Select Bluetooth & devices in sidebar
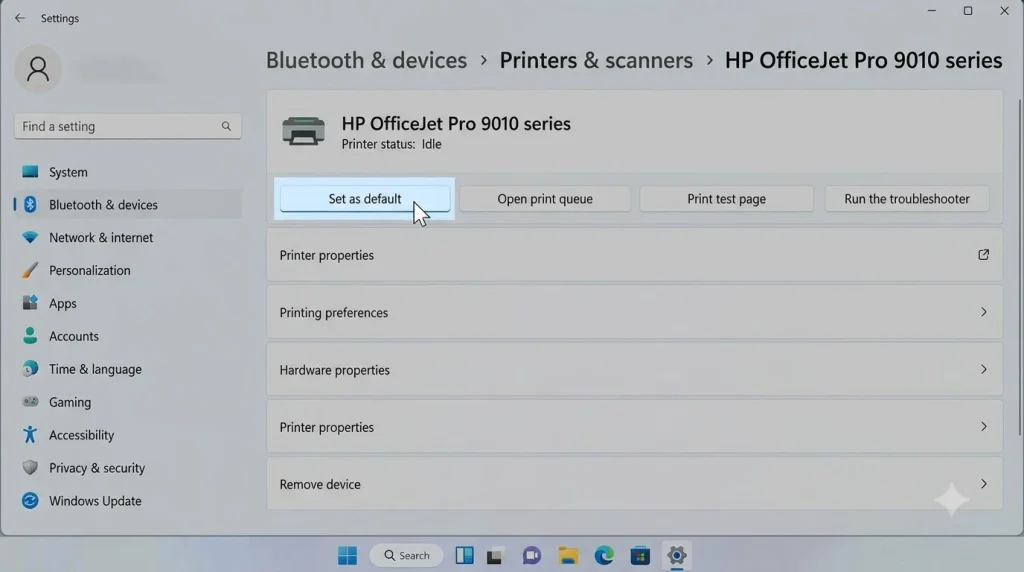The image size is (1024, 572). pyautogui.click(x=128, y=204)
